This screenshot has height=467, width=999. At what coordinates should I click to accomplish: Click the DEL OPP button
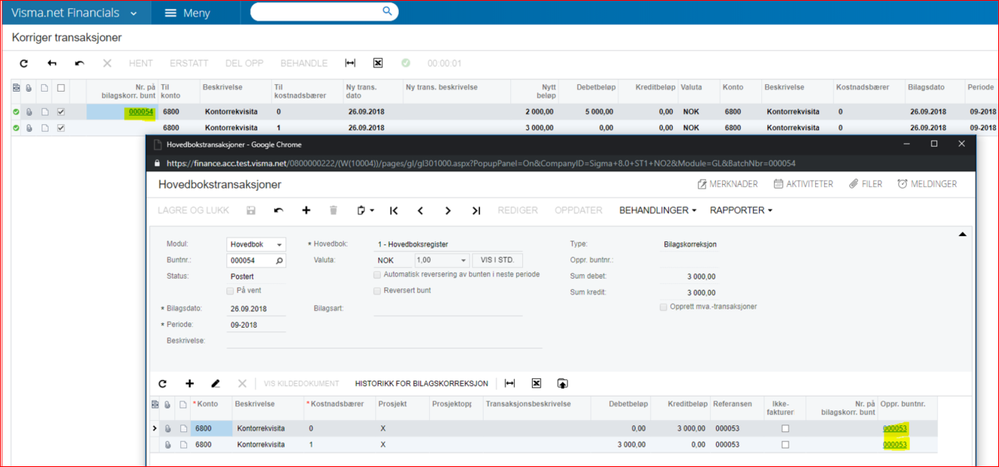pyautogui.click(x=244, y=64)
